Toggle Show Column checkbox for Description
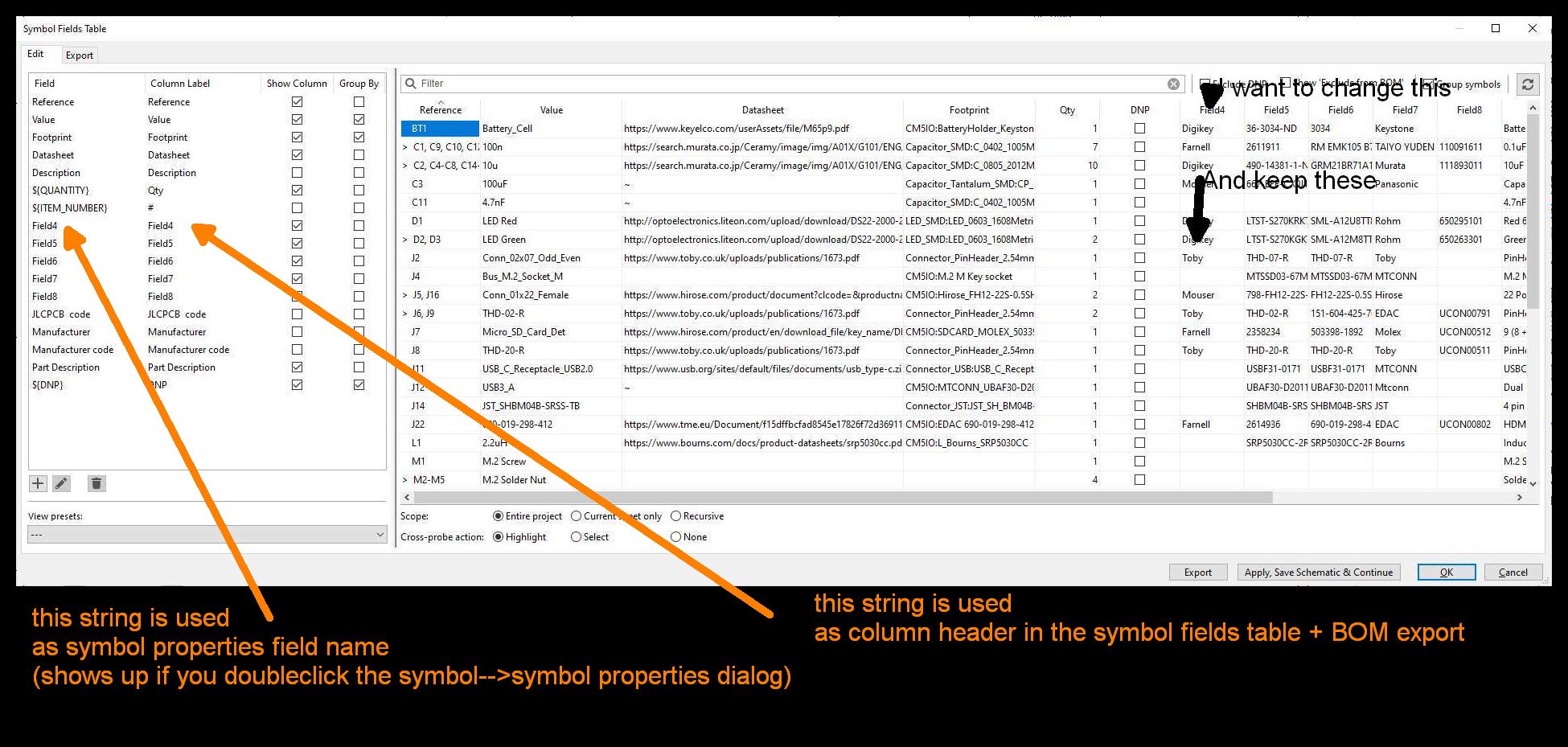The height and width of the screenshot is (747, 1568). pyautogui.click(x=297, y=173)
